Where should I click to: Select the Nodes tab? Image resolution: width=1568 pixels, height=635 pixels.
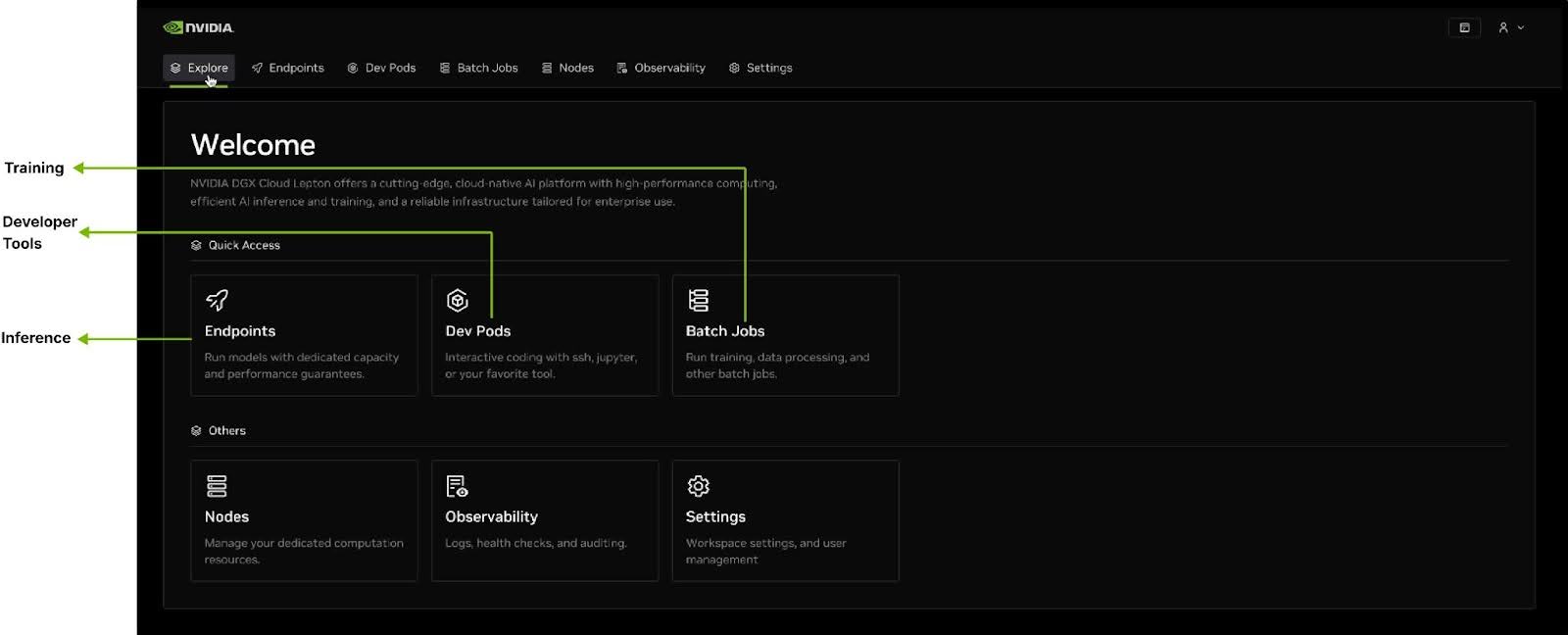[567, 68]
